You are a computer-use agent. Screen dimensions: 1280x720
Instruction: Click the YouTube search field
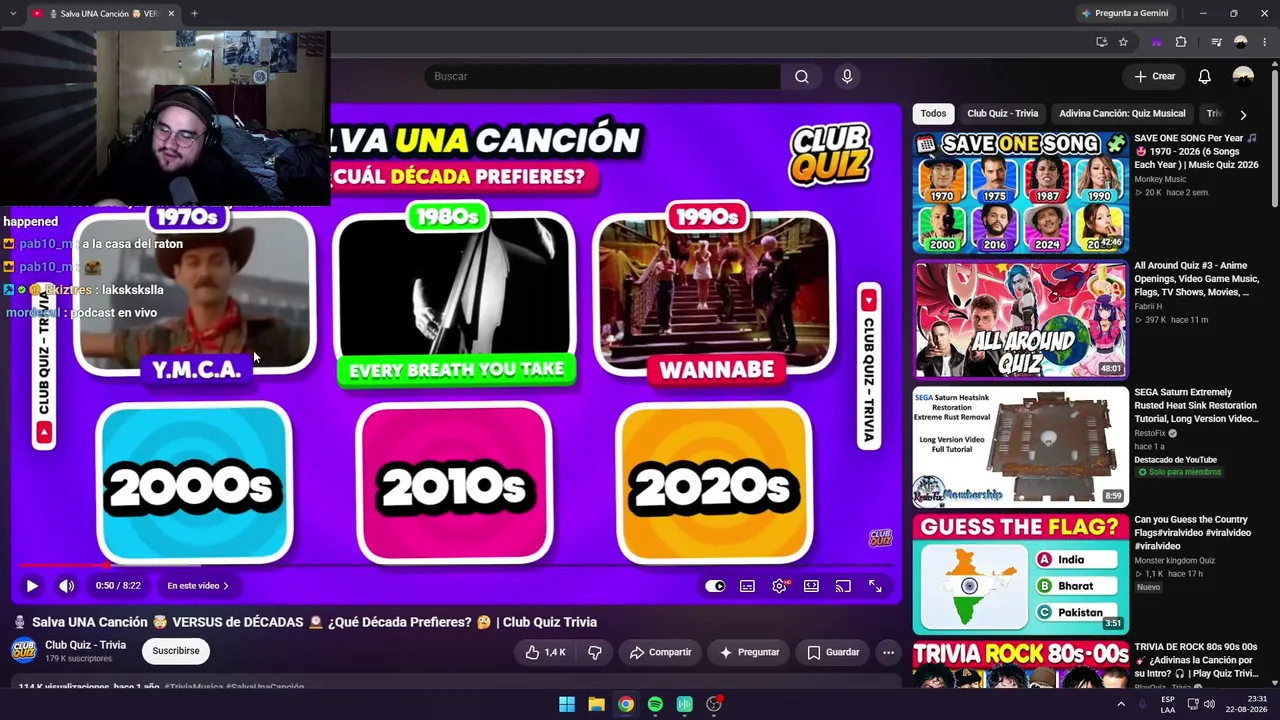[x=603, y=76]
